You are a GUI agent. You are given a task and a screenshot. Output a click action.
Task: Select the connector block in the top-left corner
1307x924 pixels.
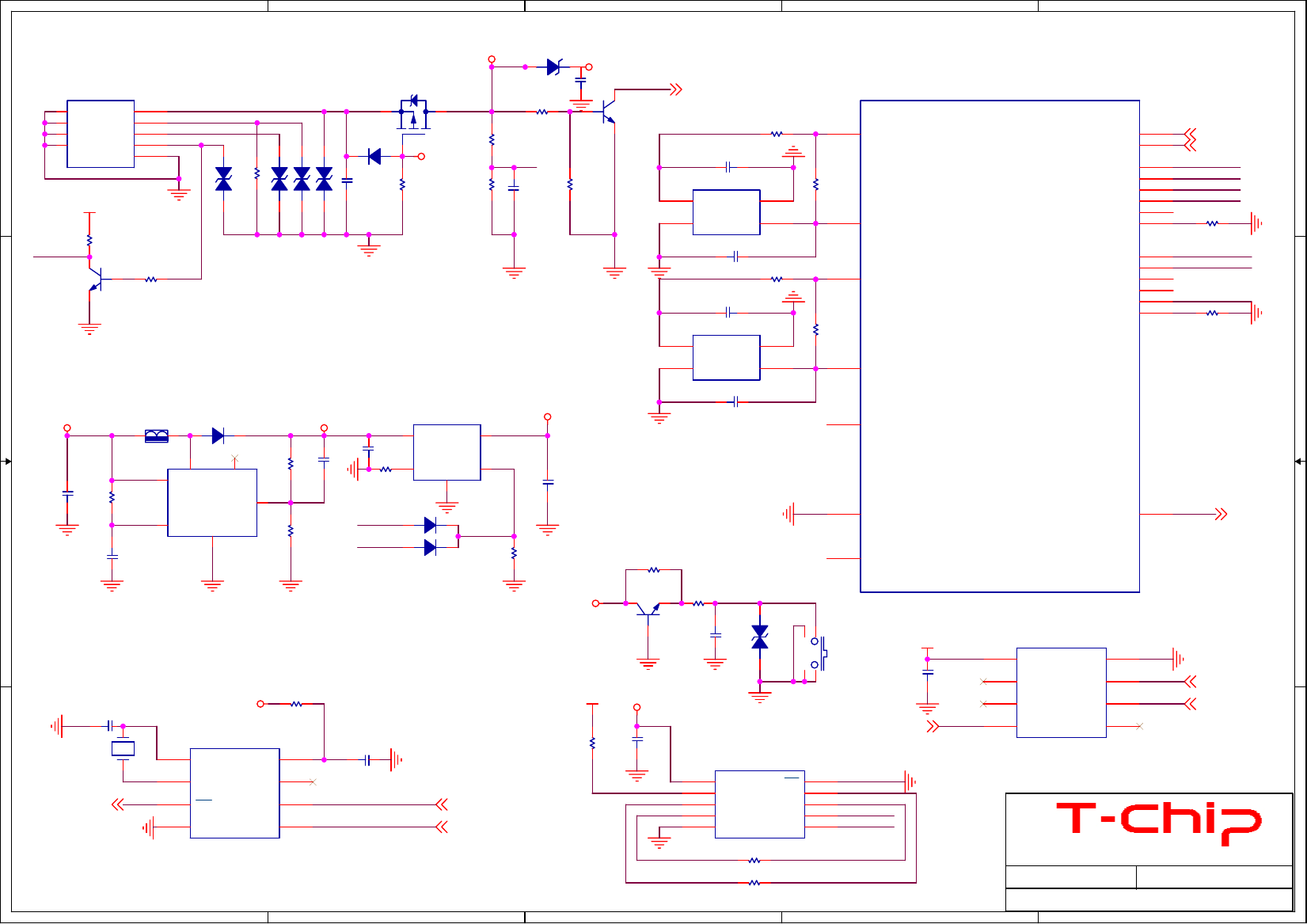tap(101, 134)
